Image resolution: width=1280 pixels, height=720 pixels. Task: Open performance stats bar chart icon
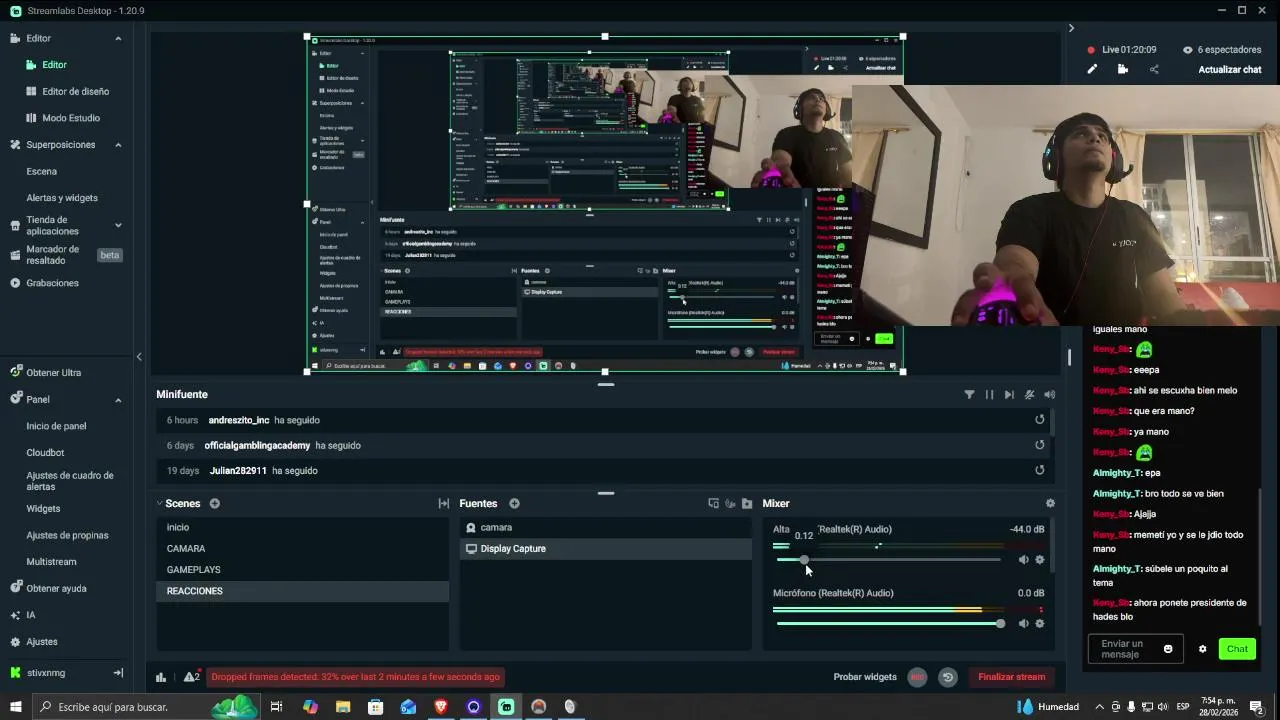click(161, 677)
